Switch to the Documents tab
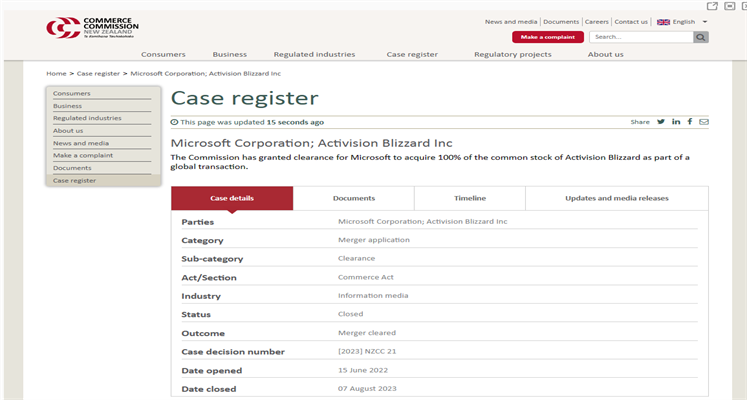The height and width of the screenshot is (400, 747). point(354,198)
